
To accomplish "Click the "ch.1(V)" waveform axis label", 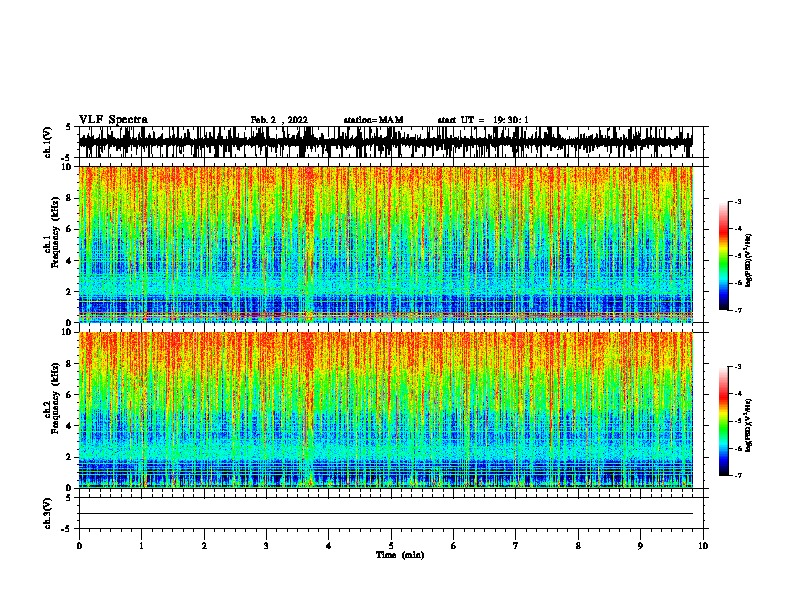I will (x=48, y=142).
